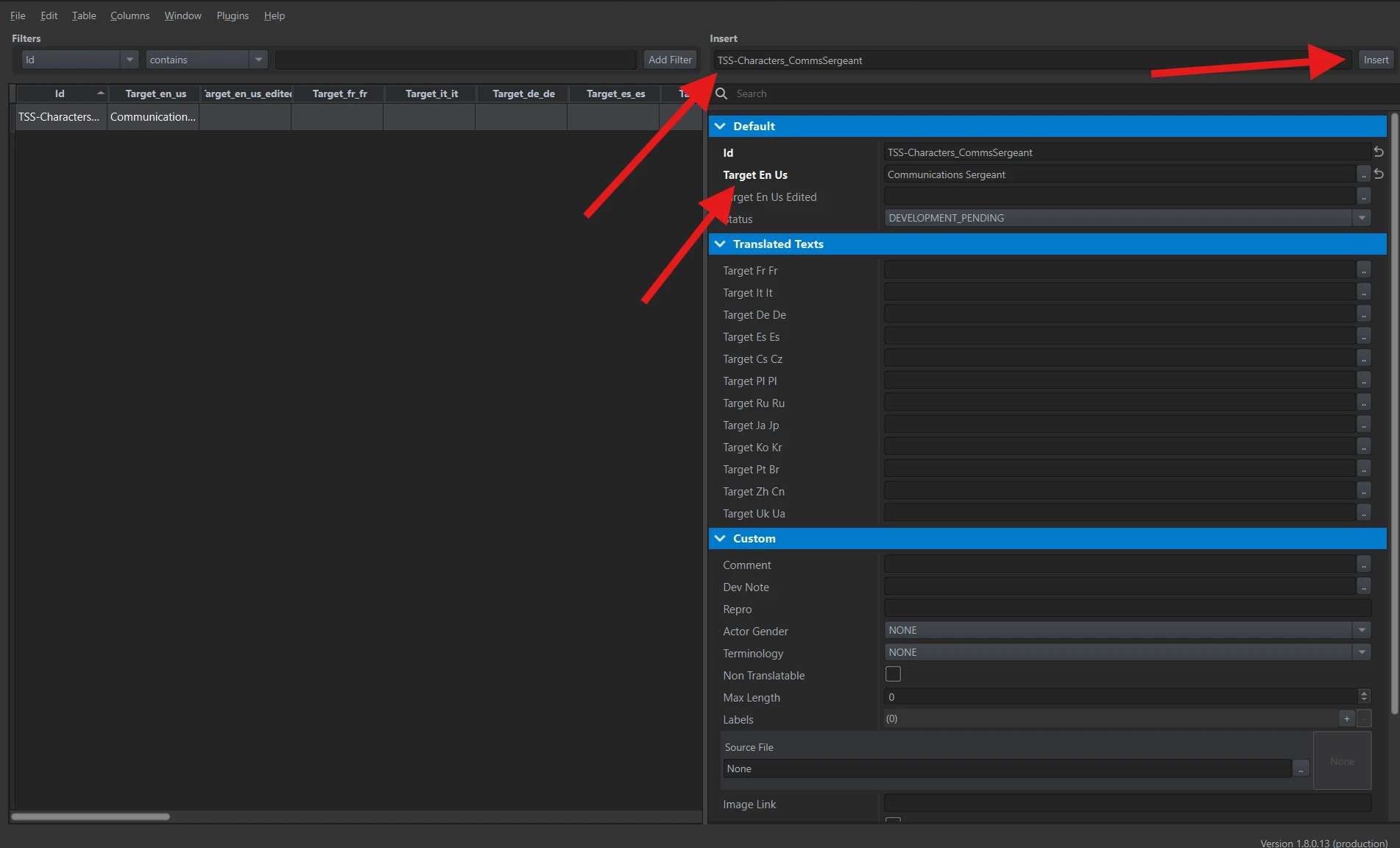Image resolution: width=1400 pixels, height=848 pixels.
Task: Select the TSS-Characters... table row cell
Action: tap(61, 117)
